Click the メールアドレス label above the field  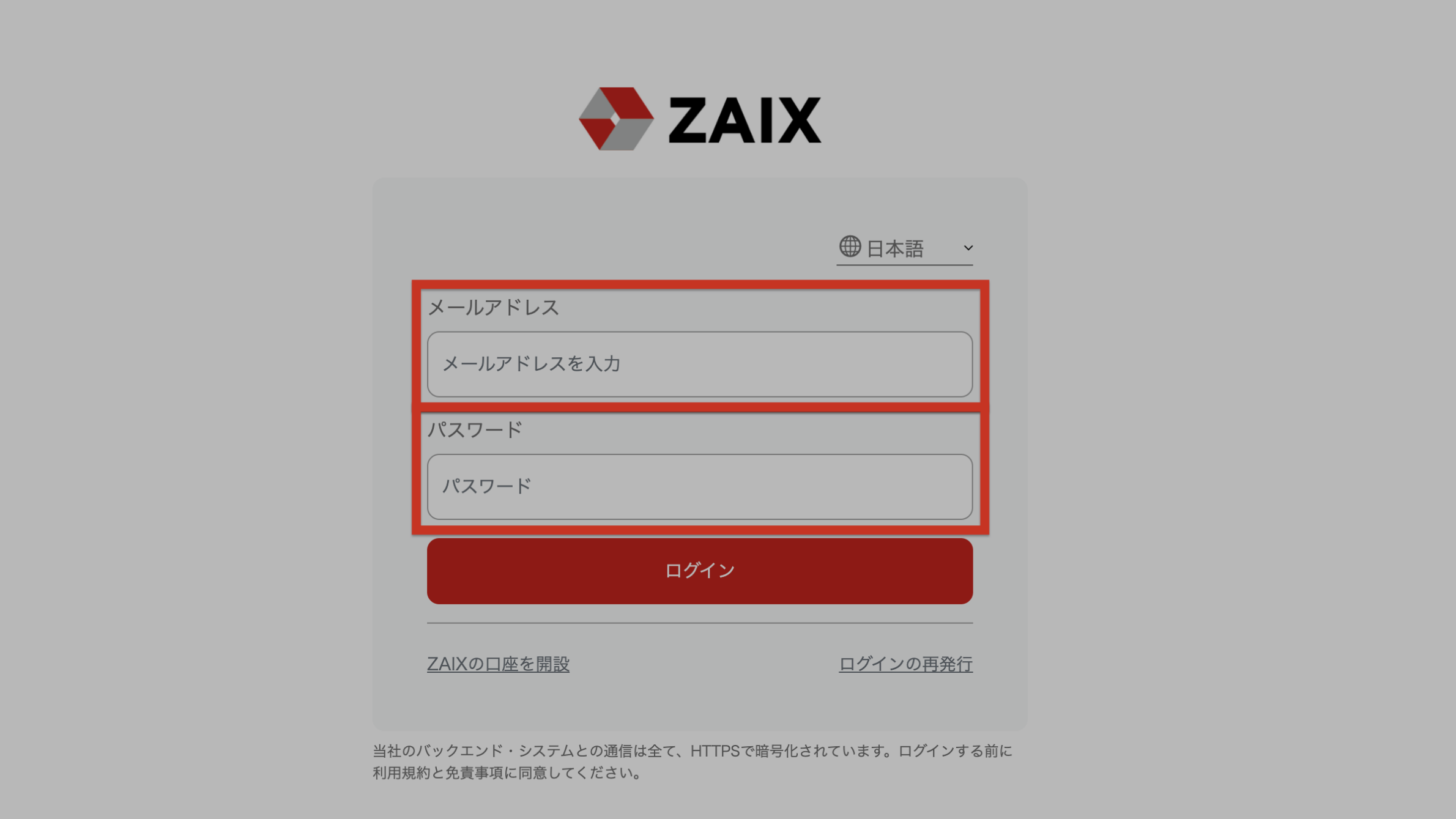point(493,307)
